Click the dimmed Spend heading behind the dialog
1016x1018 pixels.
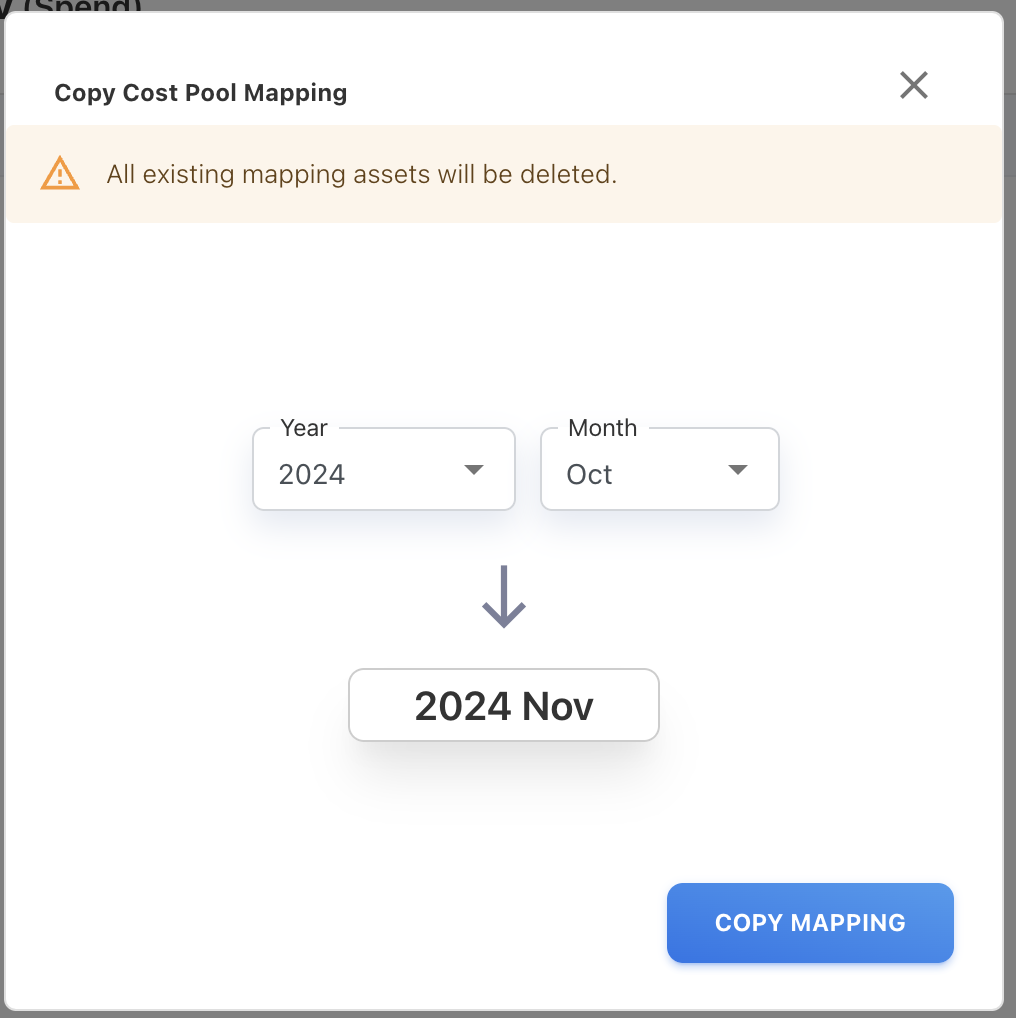(85, 6)
